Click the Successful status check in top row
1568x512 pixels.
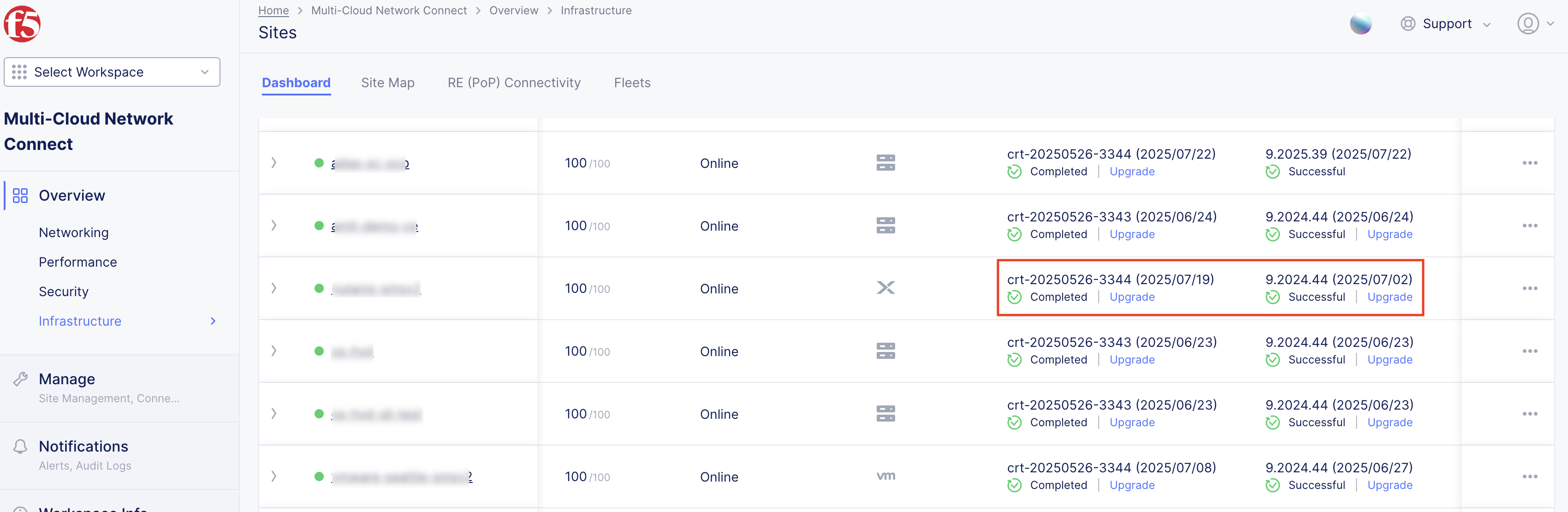coord(1272,172)
